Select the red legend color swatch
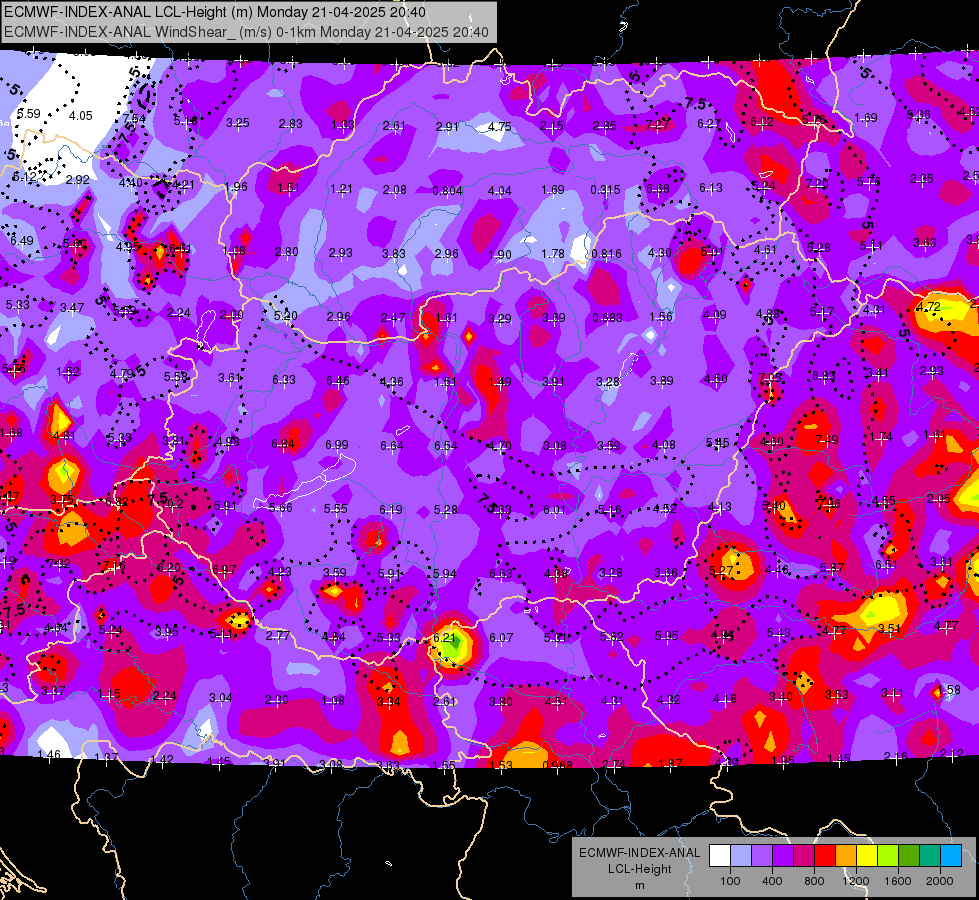 [x=825, y=856]
